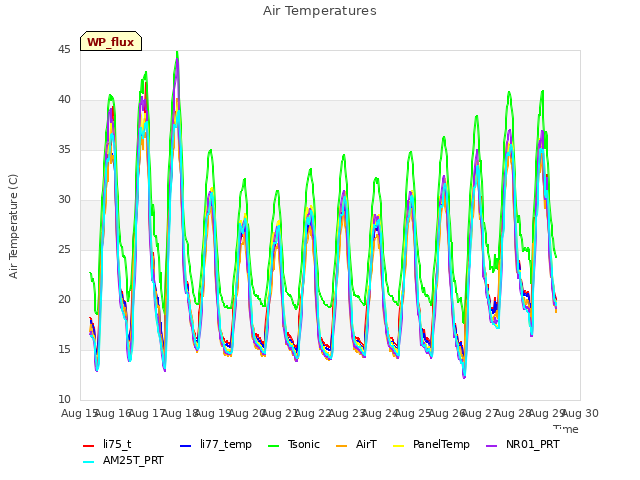Click the red li75_t legend swatch
The image size is (640, 480).
(89, 446)
